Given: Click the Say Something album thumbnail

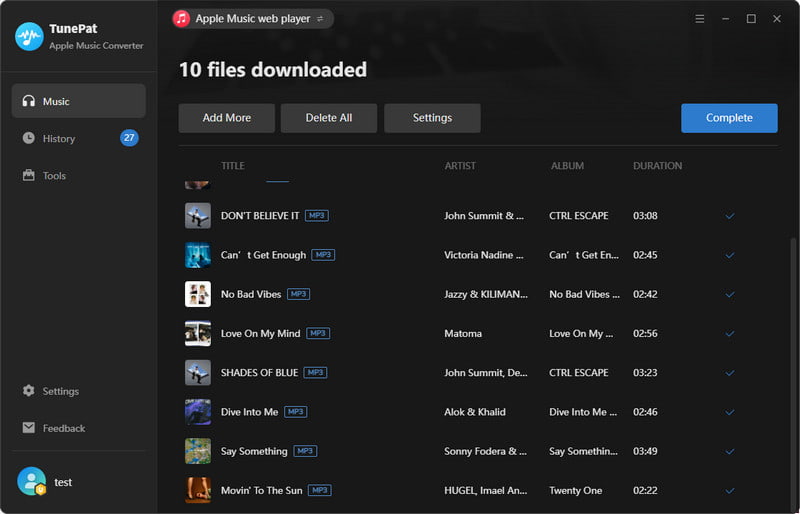Looking at the screenshot, I should [198, 451].
